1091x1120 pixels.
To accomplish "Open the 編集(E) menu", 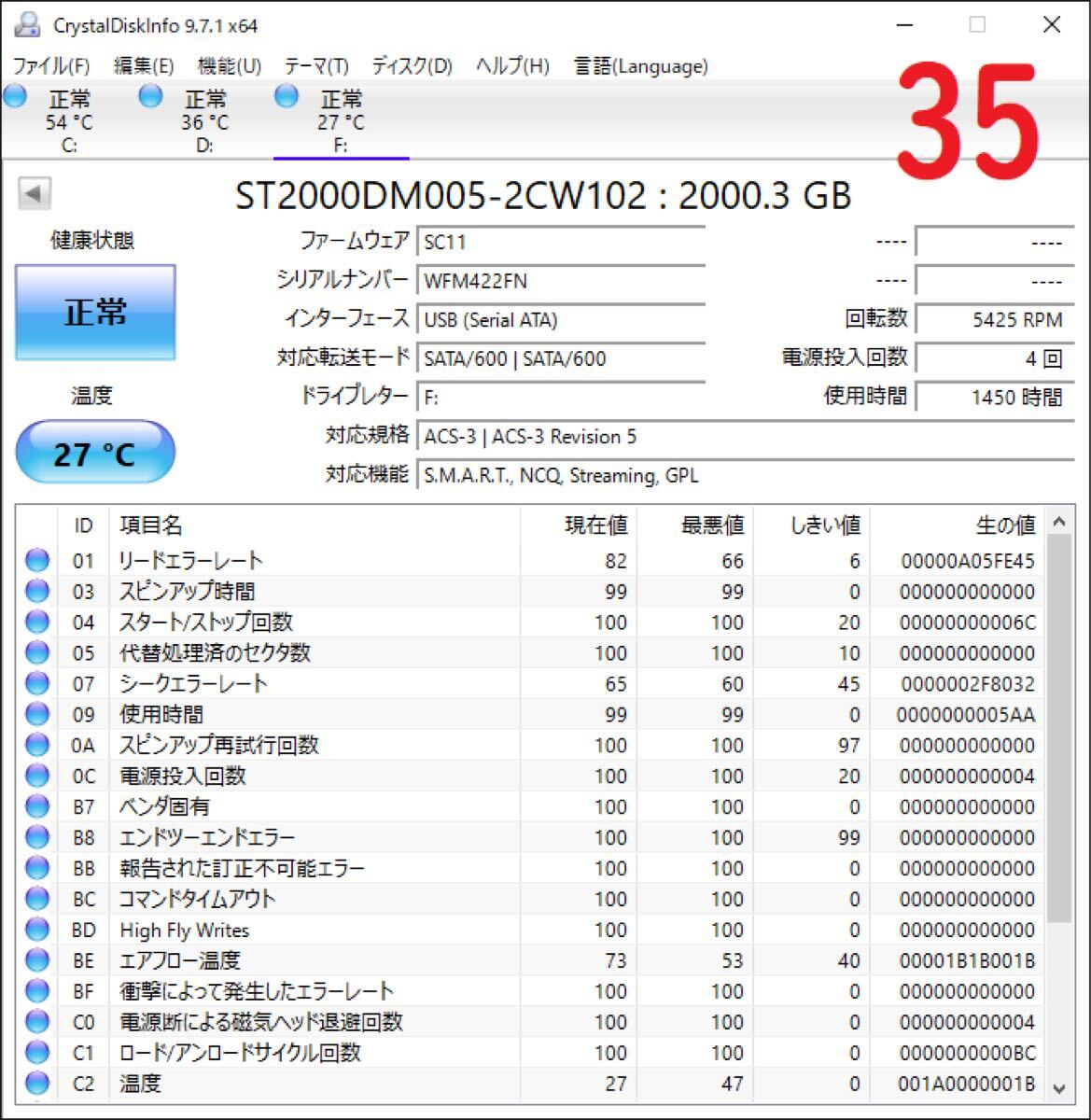I will click(144, 66).
